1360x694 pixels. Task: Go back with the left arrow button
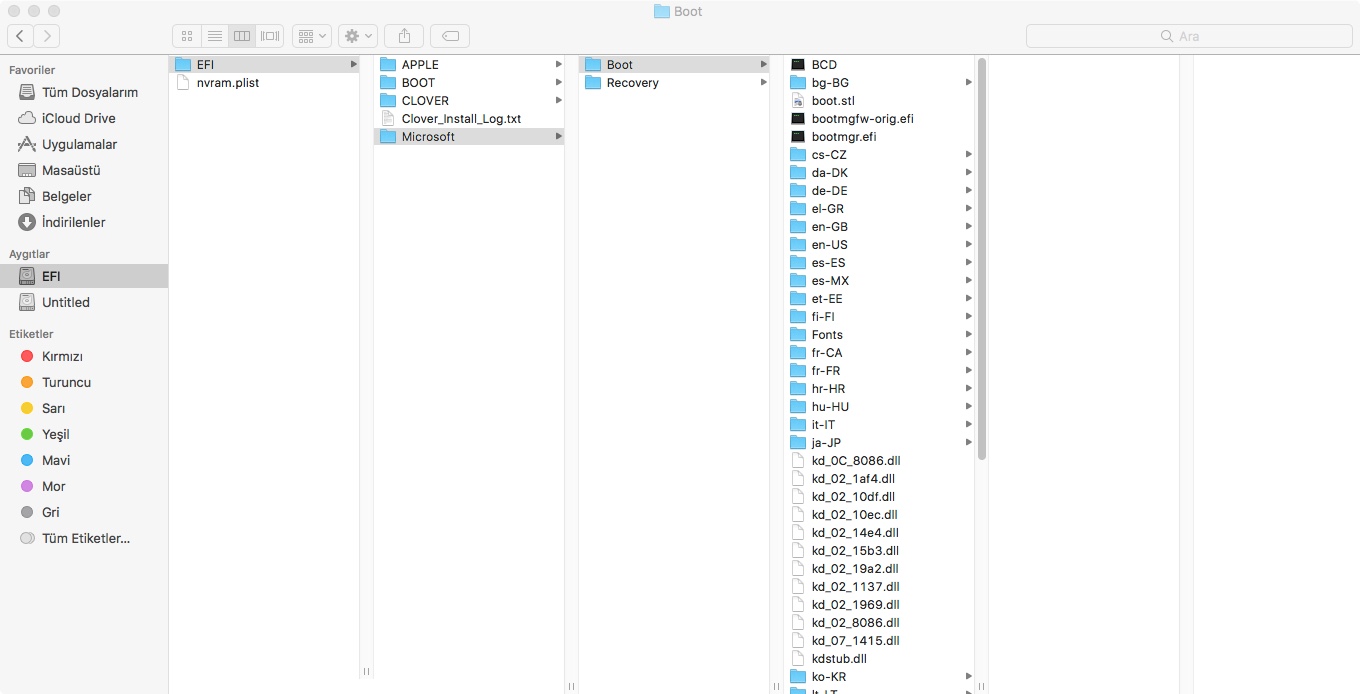coord(21,36)
